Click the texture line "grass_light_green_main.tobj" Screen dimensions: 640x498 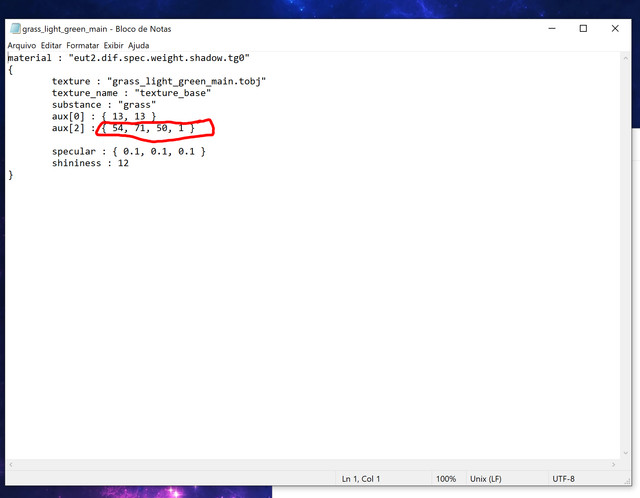159,81
